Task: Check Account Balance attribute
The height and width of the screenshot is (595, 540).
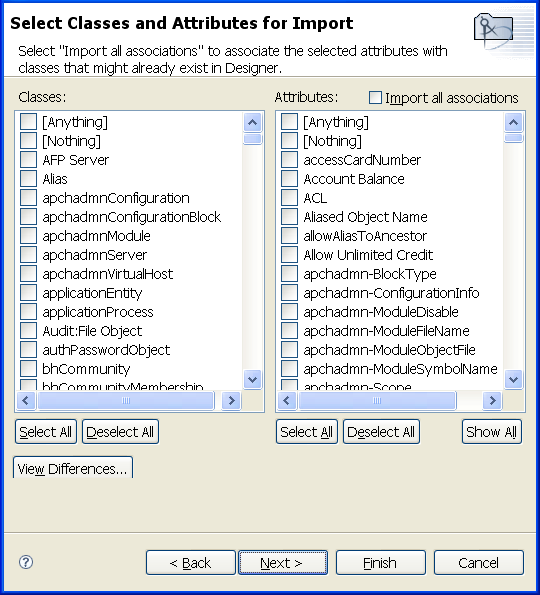Action: 289,179
